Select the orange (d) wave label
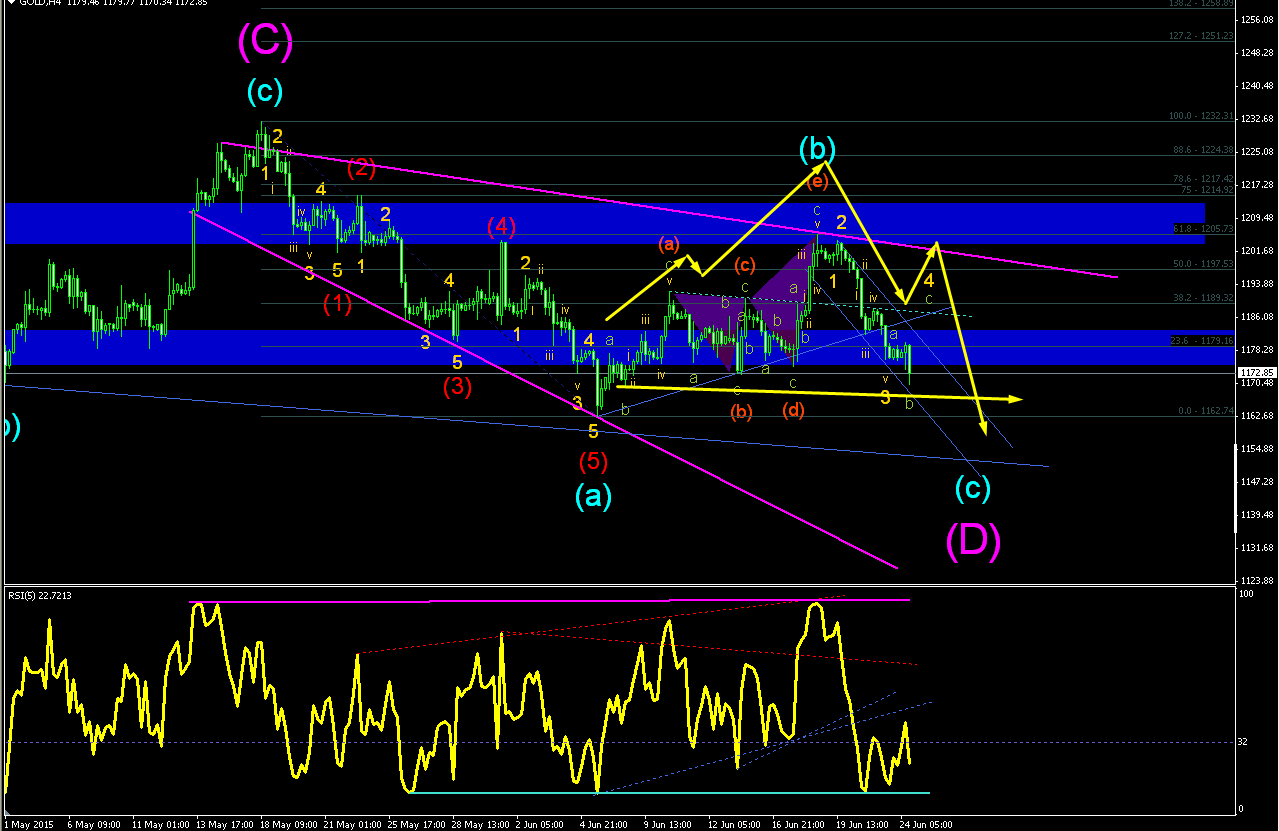 pos(793,410)
